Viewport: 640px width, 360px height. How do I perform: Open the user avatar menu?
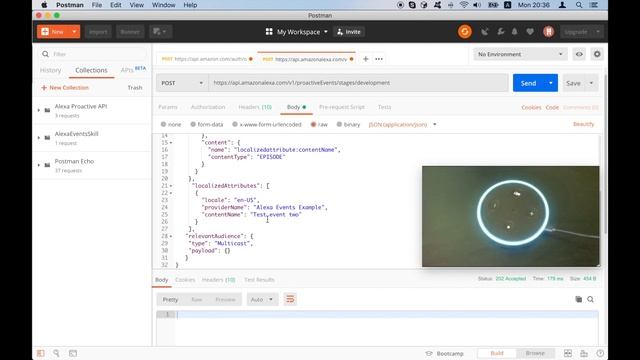pos(549,32)
